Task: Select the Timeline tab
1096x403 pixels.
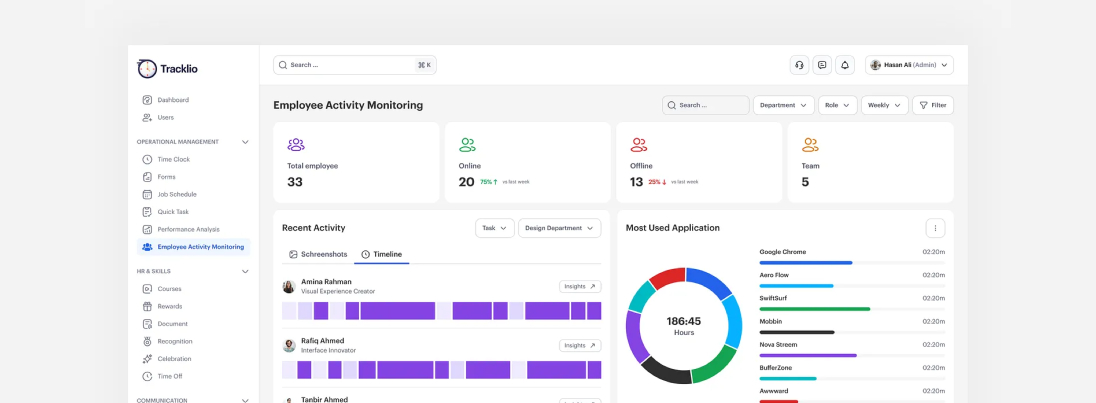Action: pyautogui.click(x=381, y=254)
